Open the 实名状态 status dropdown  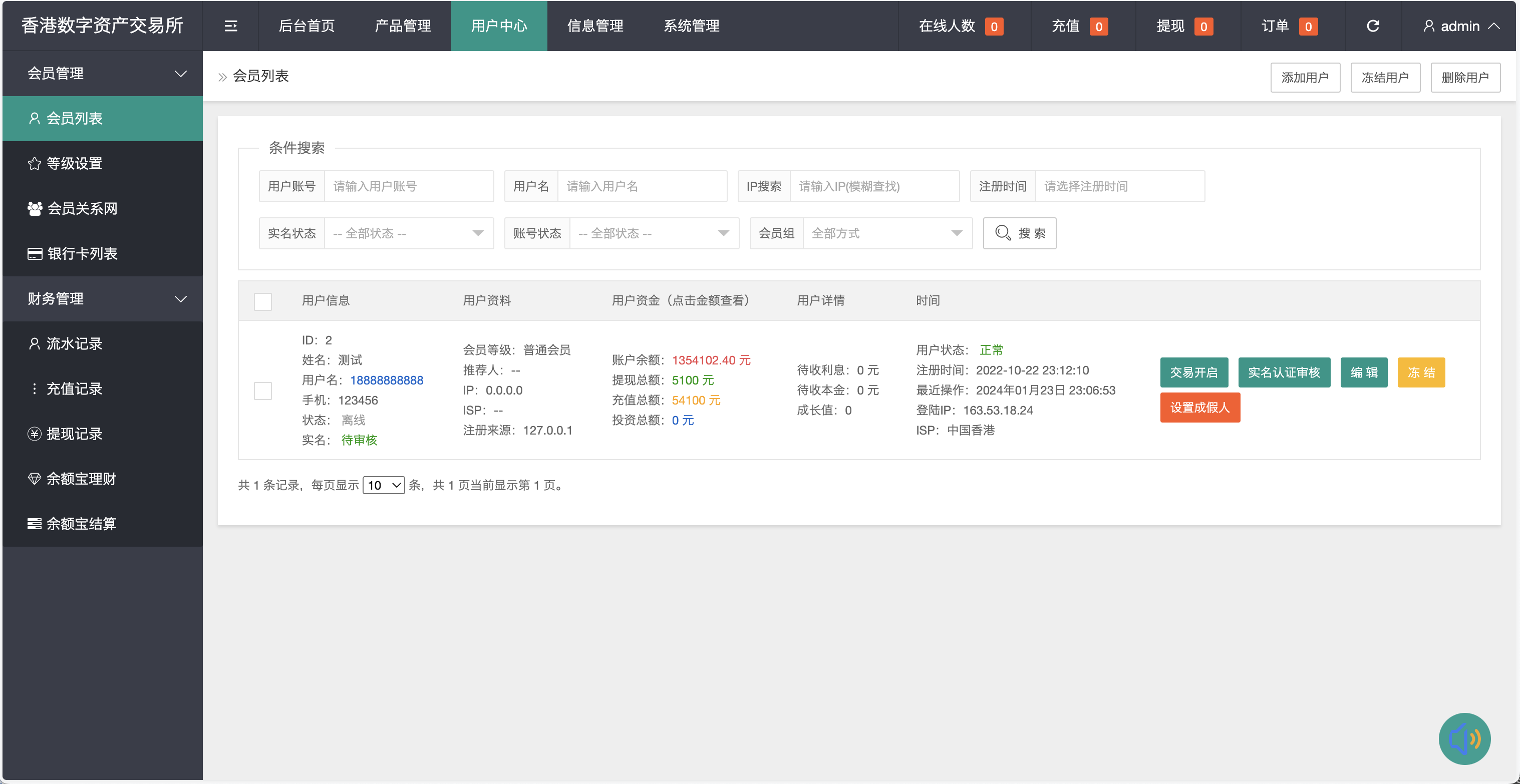pos(409,233)
